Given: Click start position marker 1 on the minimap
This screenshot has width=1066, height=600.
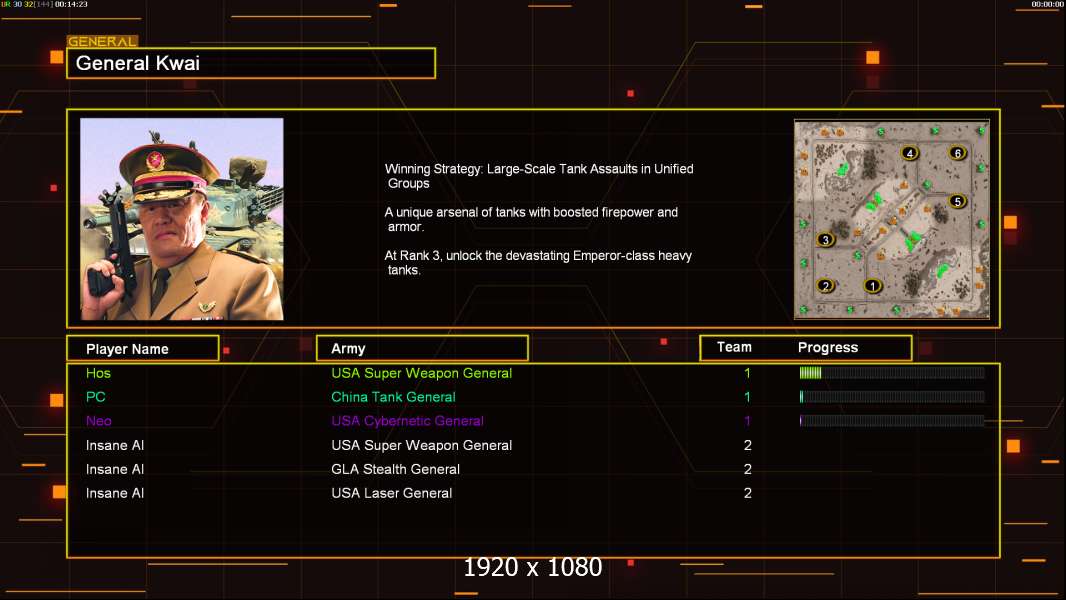Looking at the screenshot, I should [873, 286].
